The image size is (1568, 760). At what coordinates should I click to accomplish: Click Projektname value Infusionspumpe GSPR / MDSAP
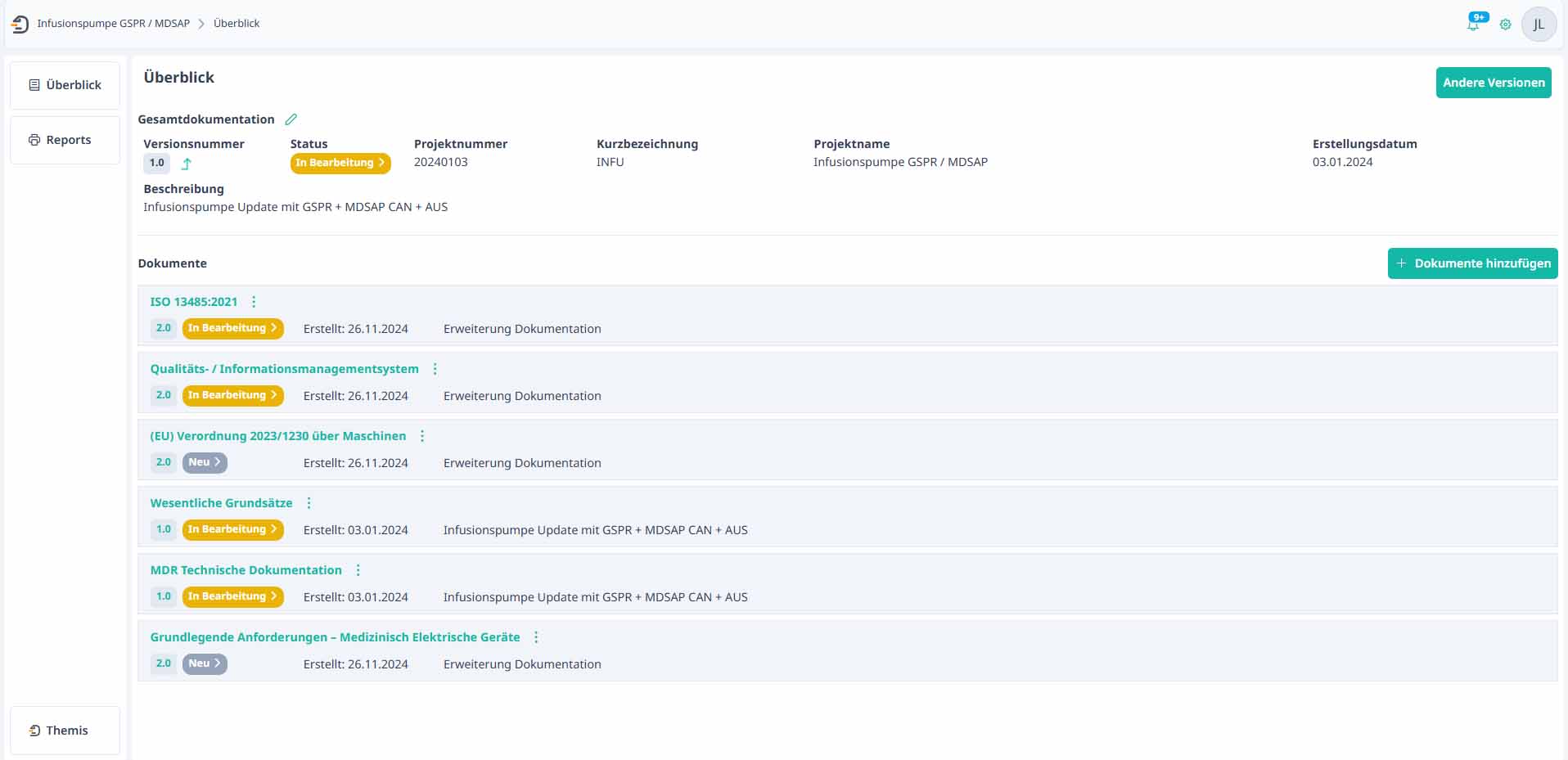[900, 162]
